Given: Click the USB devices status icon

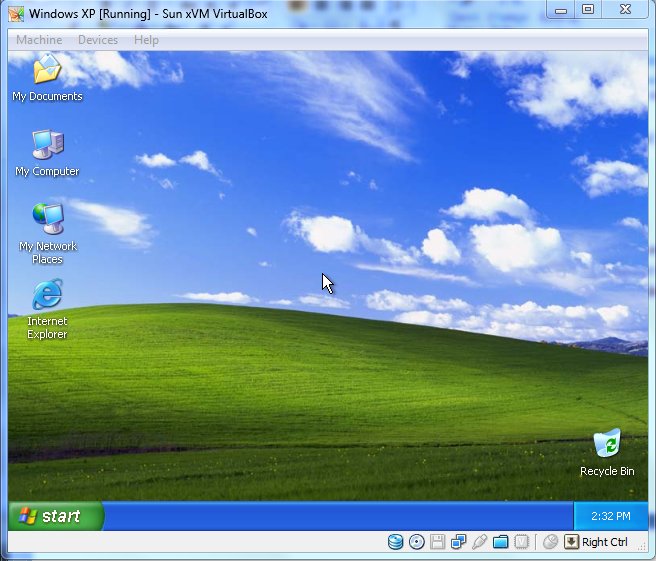Looking at the screenshot, I should [479, 542].
